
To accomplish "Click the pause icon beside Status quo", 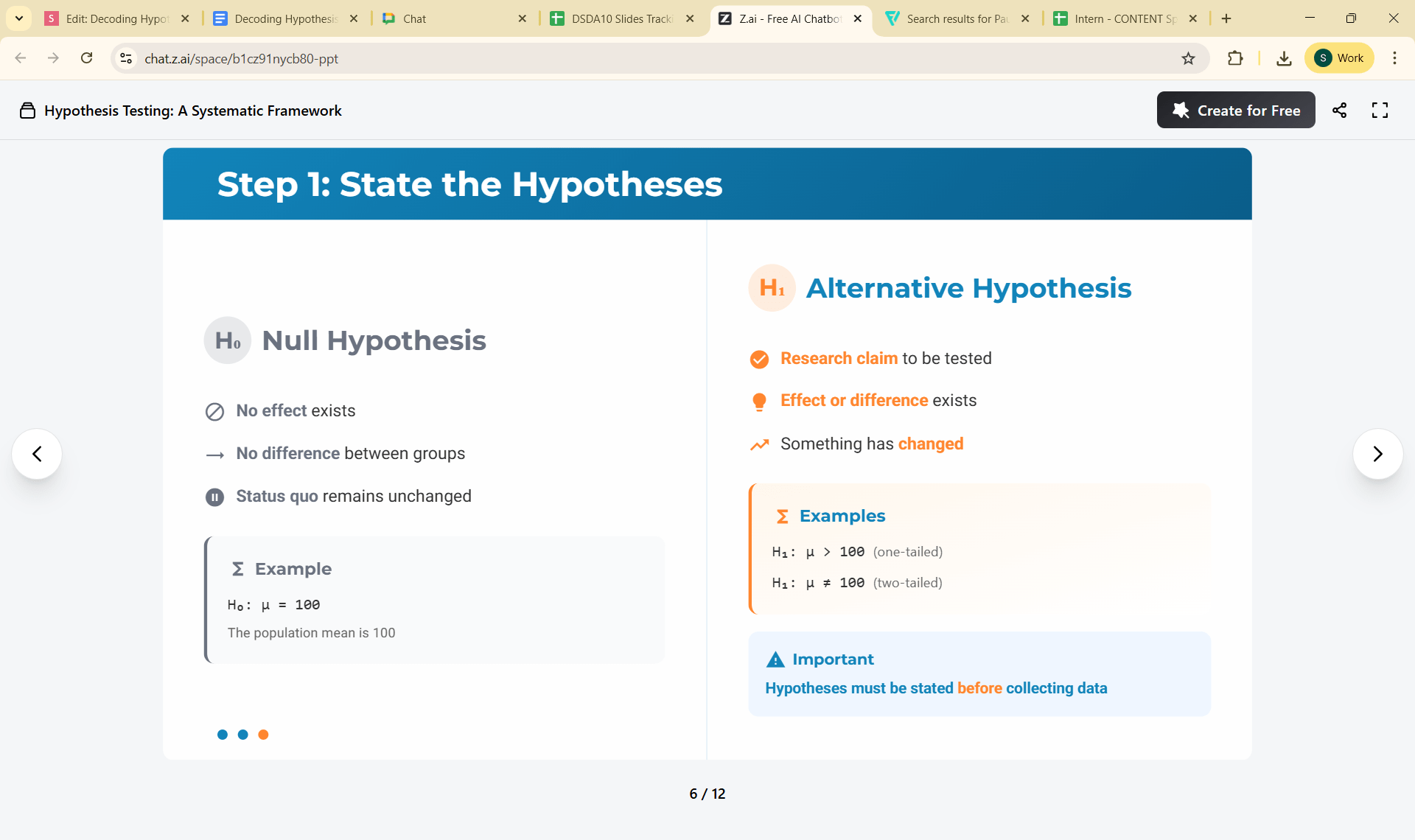I will pos(214,497).
